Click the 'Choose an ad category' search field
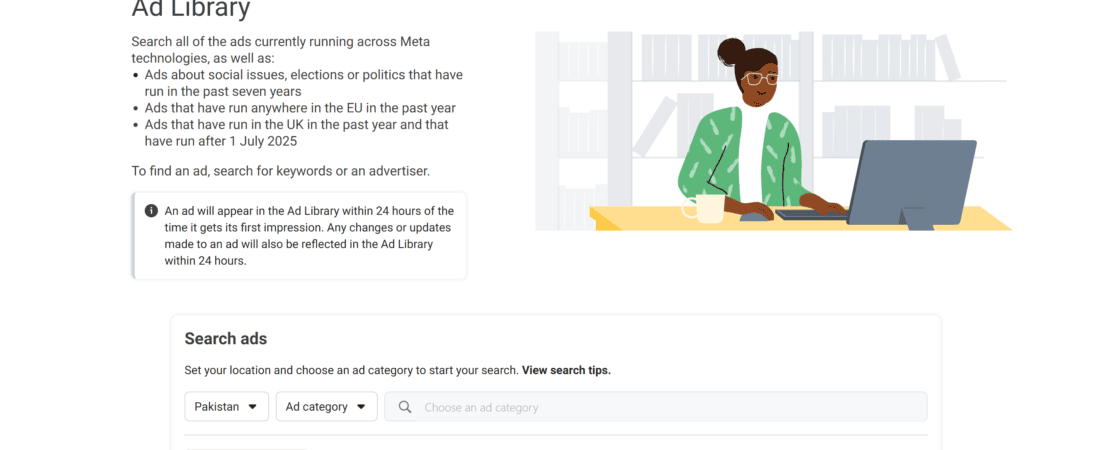Screen dimensions: 1100x450 click(656, 406)
